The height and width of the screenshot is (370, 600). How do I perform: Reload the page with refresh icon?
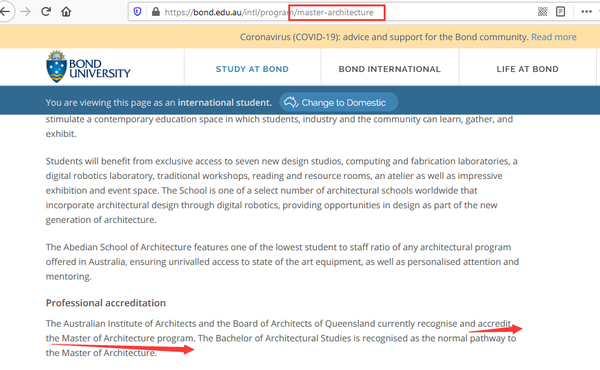pyautogui.click(x=46, y=12)
